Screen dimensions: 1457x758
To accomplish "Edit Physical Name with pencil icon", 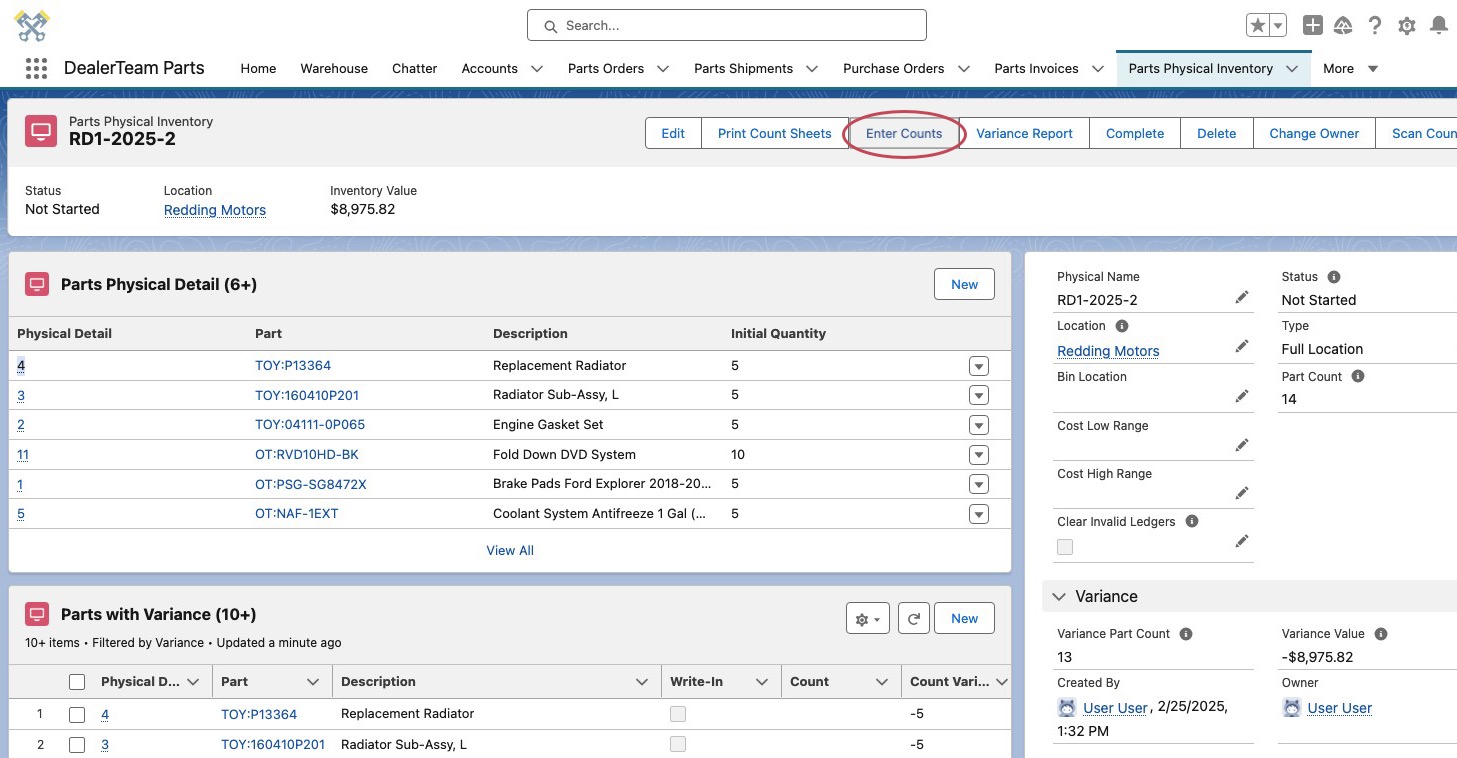I will [x=1241, y=298].
